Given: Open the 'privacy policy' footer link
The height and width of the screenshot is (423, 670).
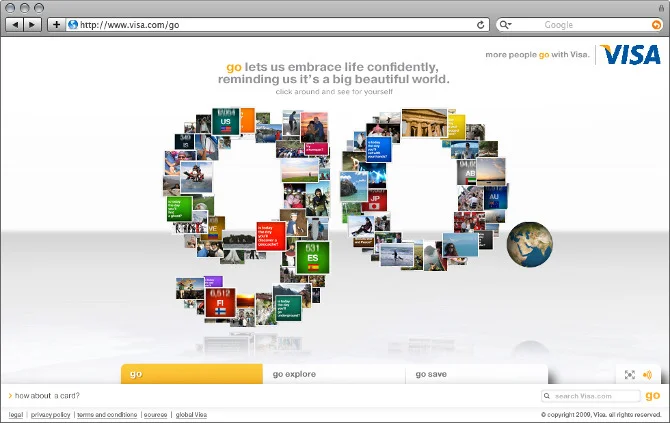Looking at the screenshot, I should (x=50, y=414).
